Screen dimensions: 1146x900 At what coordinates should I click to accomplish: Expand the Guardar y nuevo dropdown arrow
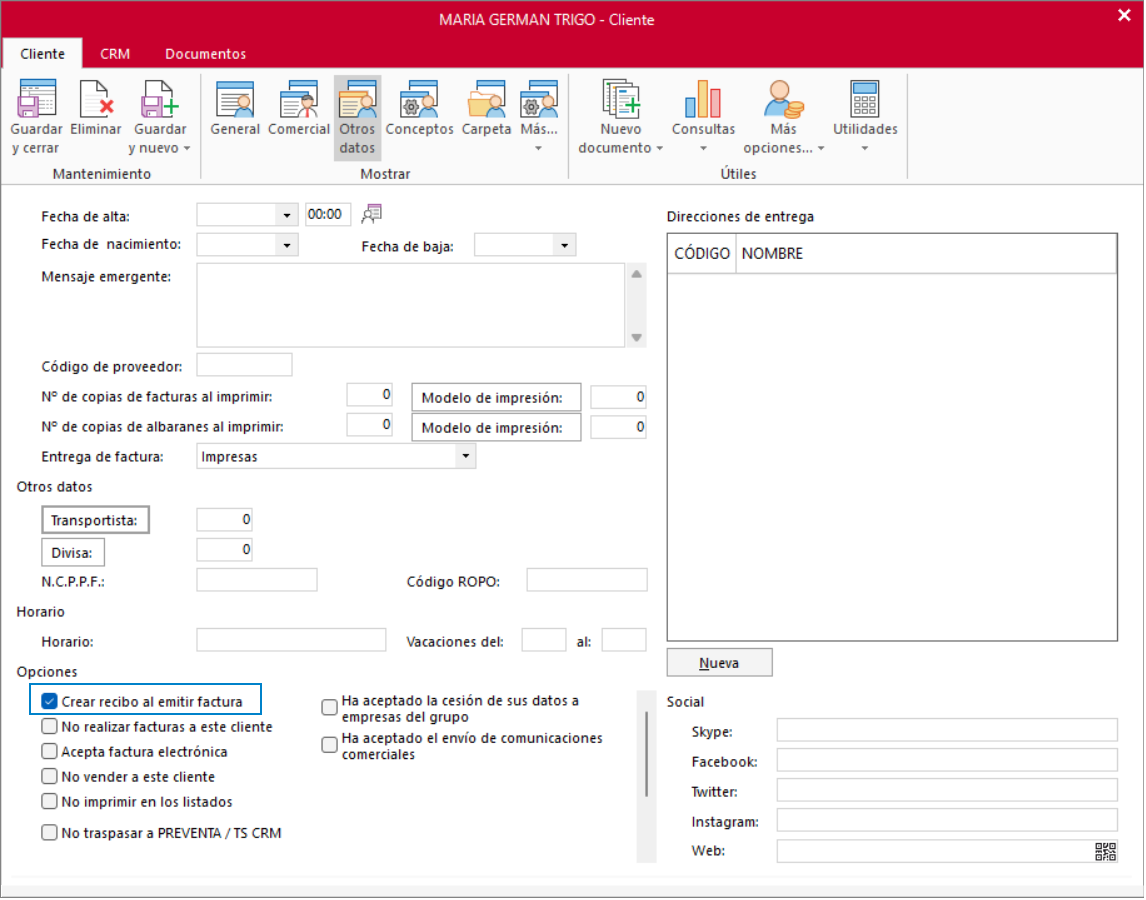[187, 148]
